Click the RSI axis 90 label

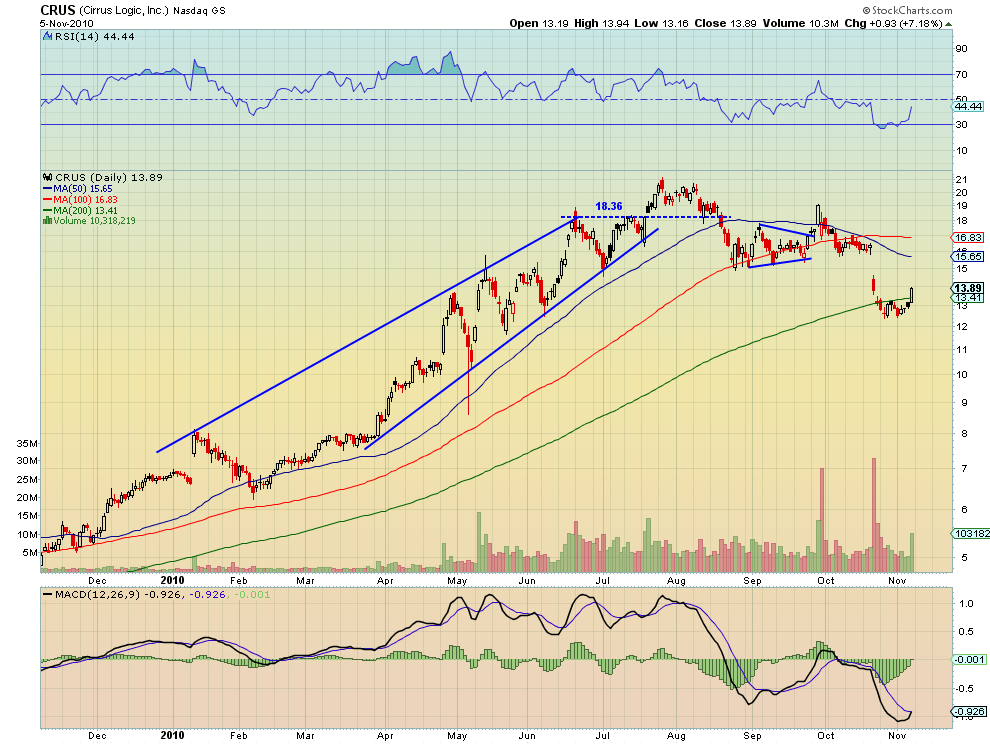pyautogui.click(x=961, y=49)
